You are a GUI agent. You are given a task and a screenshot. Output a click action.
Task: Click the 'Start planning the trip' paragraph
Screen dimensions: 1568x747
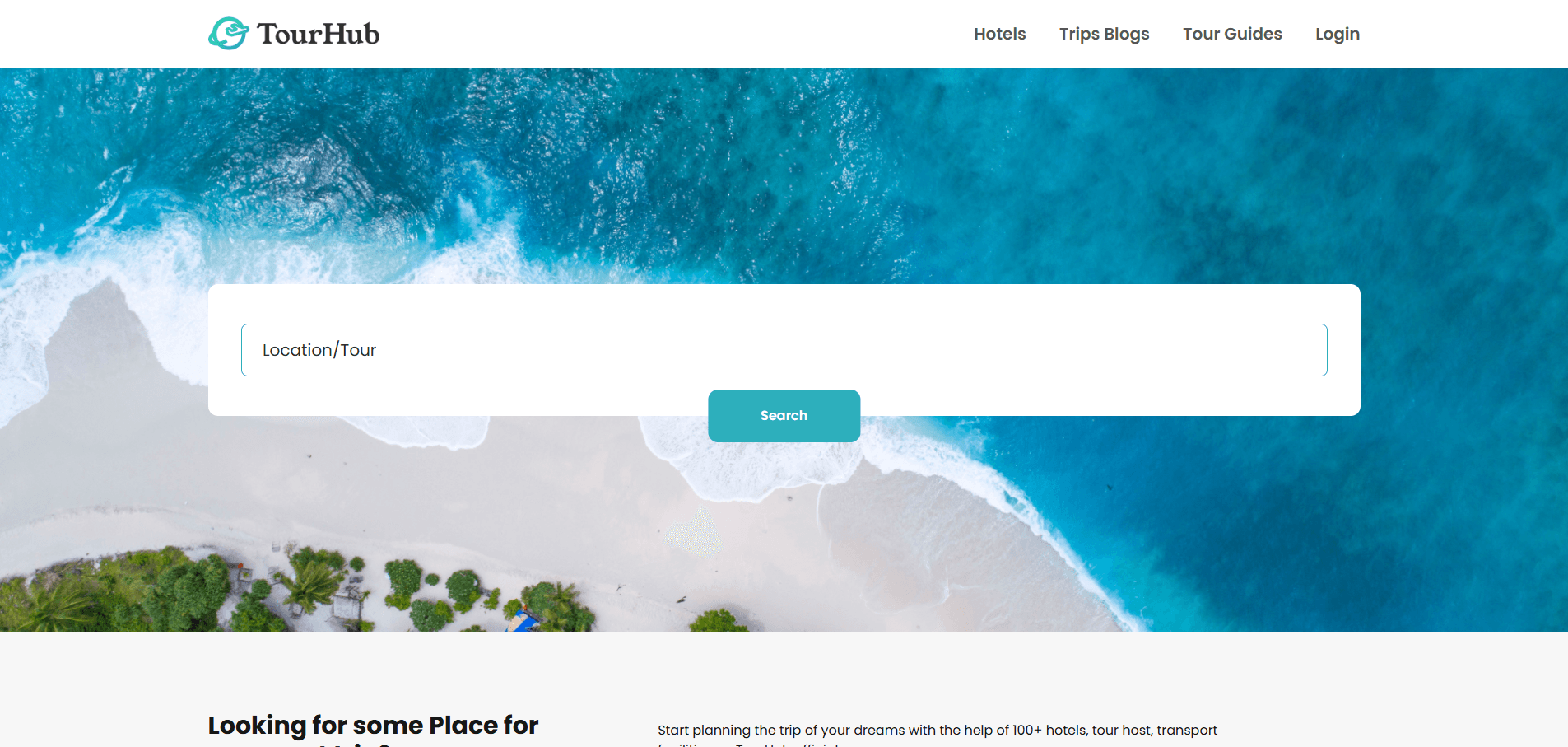coord(937,730)
